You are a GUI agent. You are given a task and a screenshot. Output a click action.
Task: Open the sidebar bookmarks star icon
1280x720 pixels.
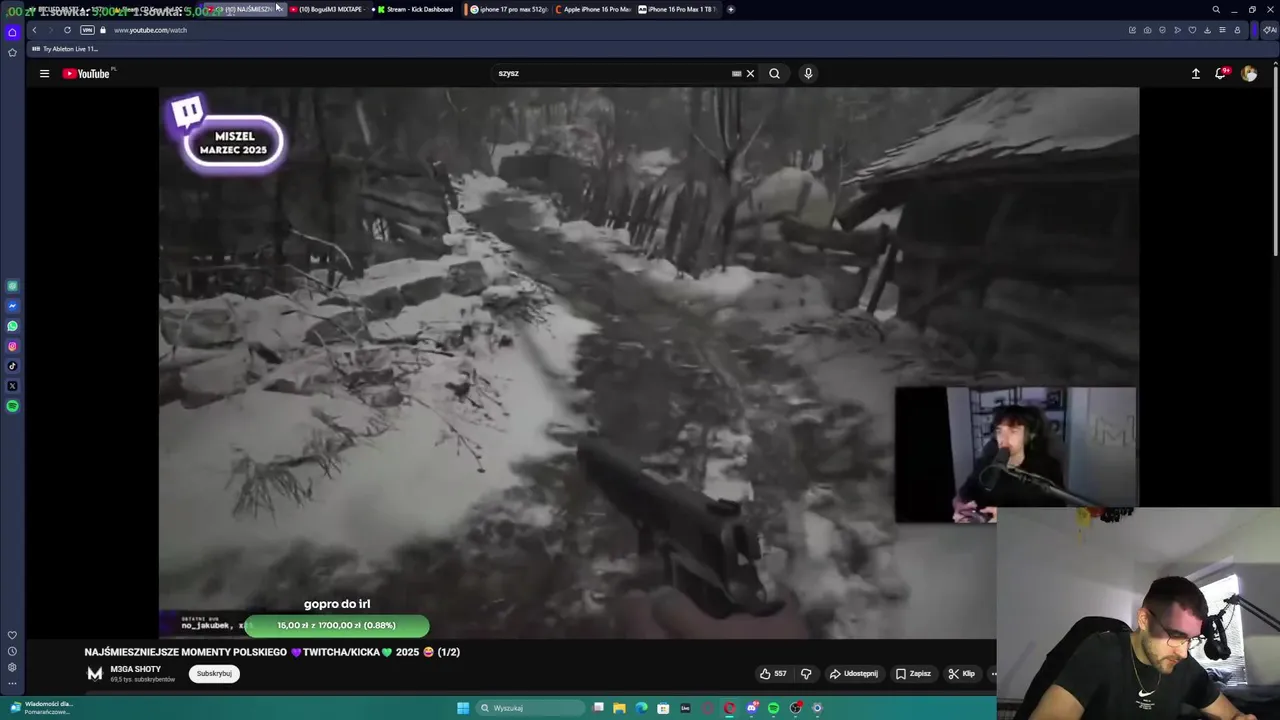[12, 52]
